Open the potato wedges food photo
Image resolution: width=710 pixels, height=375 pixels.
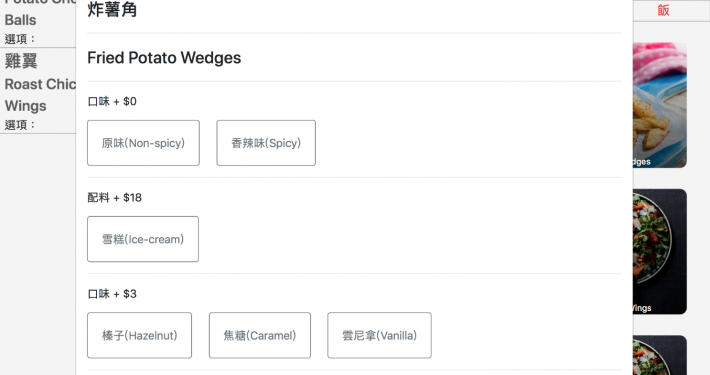[660, 105]
